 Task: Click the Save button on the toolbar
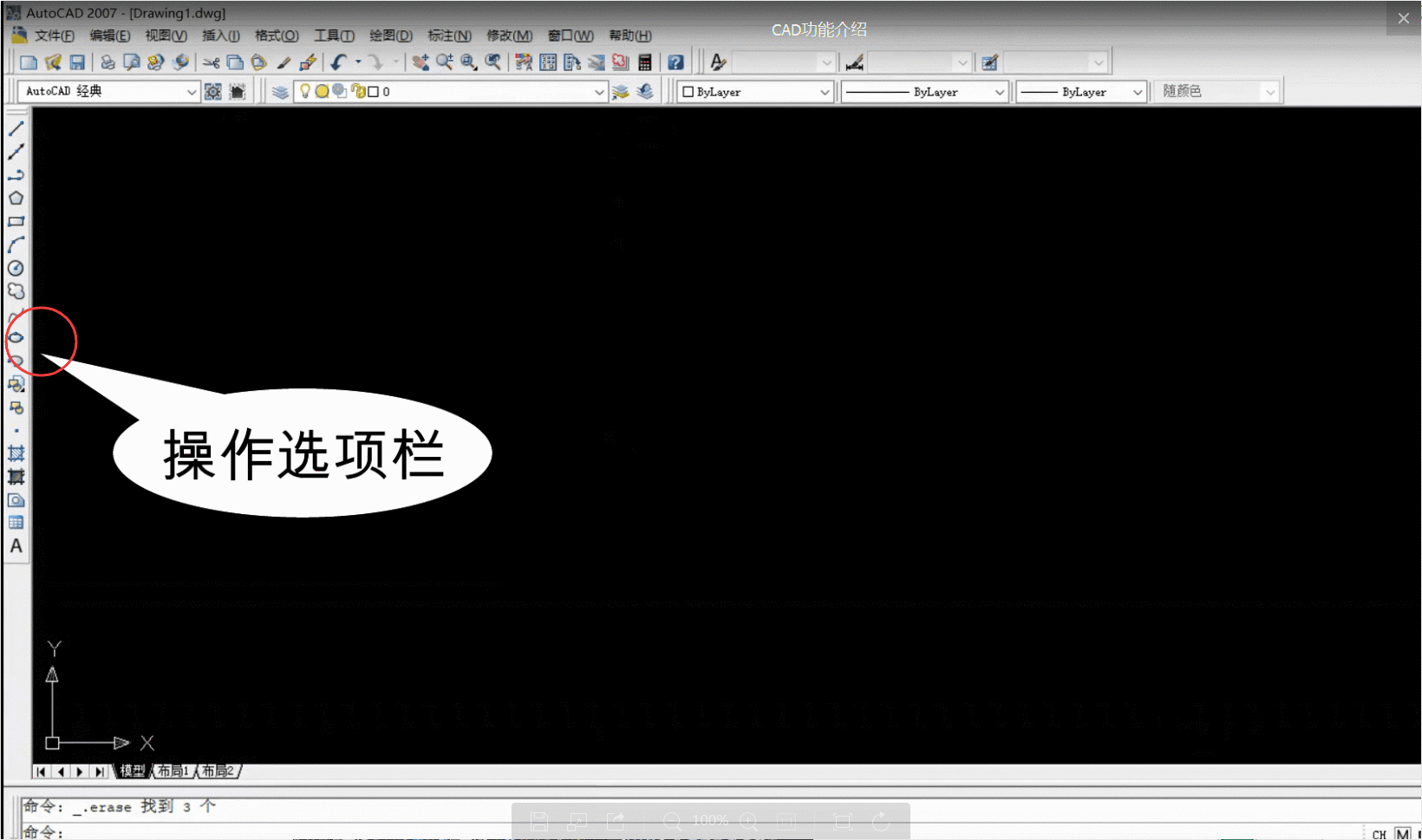tap(79, 62)
